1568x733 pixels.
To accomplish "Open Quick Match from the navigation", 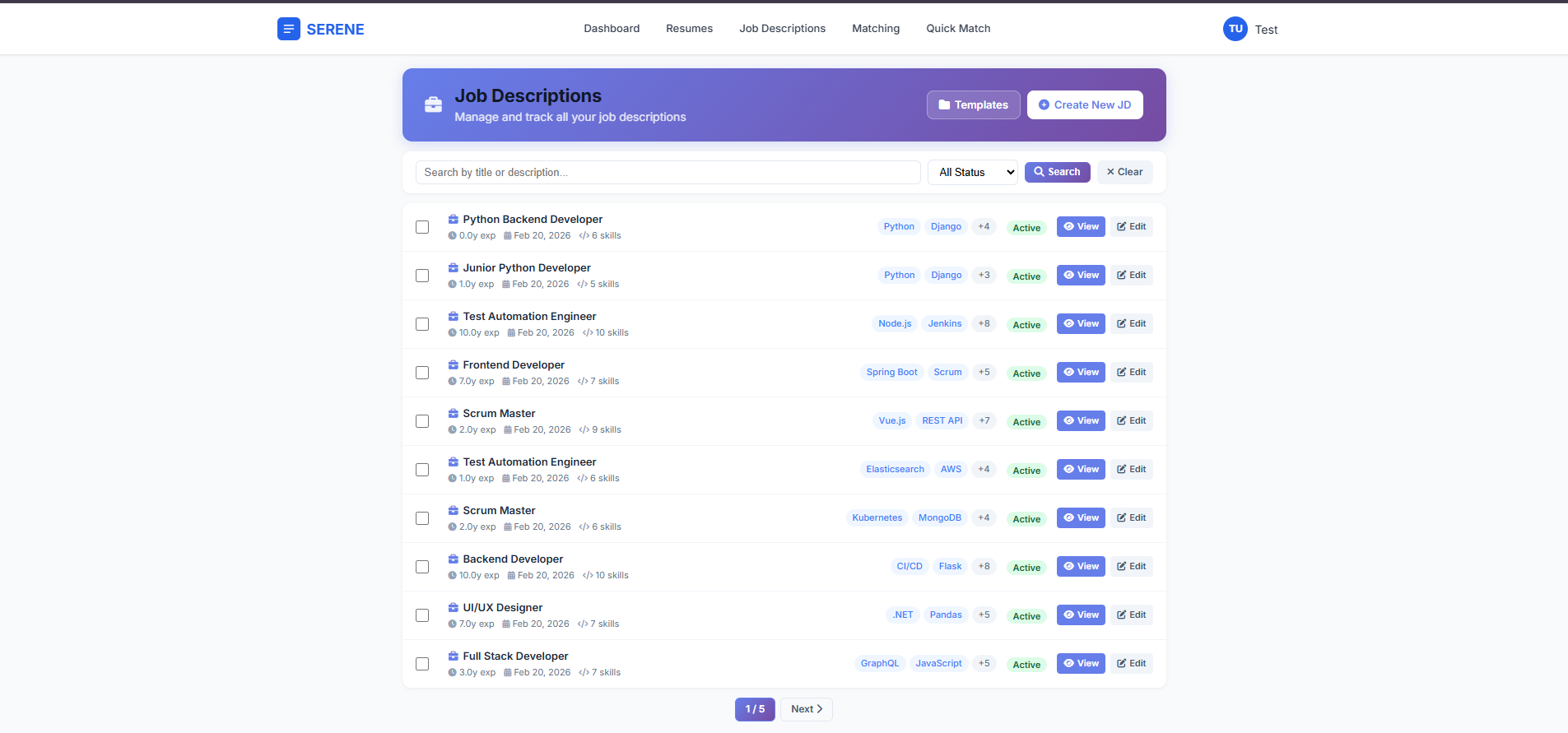I will pos(958,29).
